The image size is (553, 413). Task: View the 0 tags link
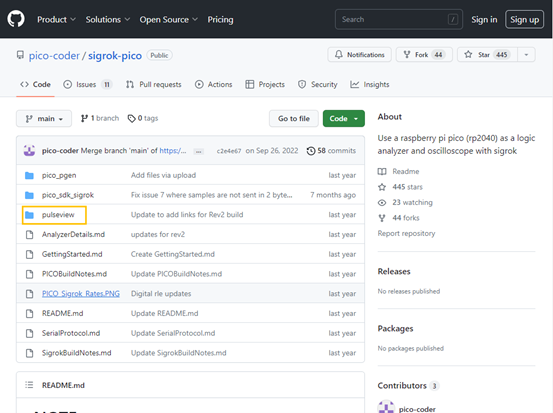pos(143,118)
